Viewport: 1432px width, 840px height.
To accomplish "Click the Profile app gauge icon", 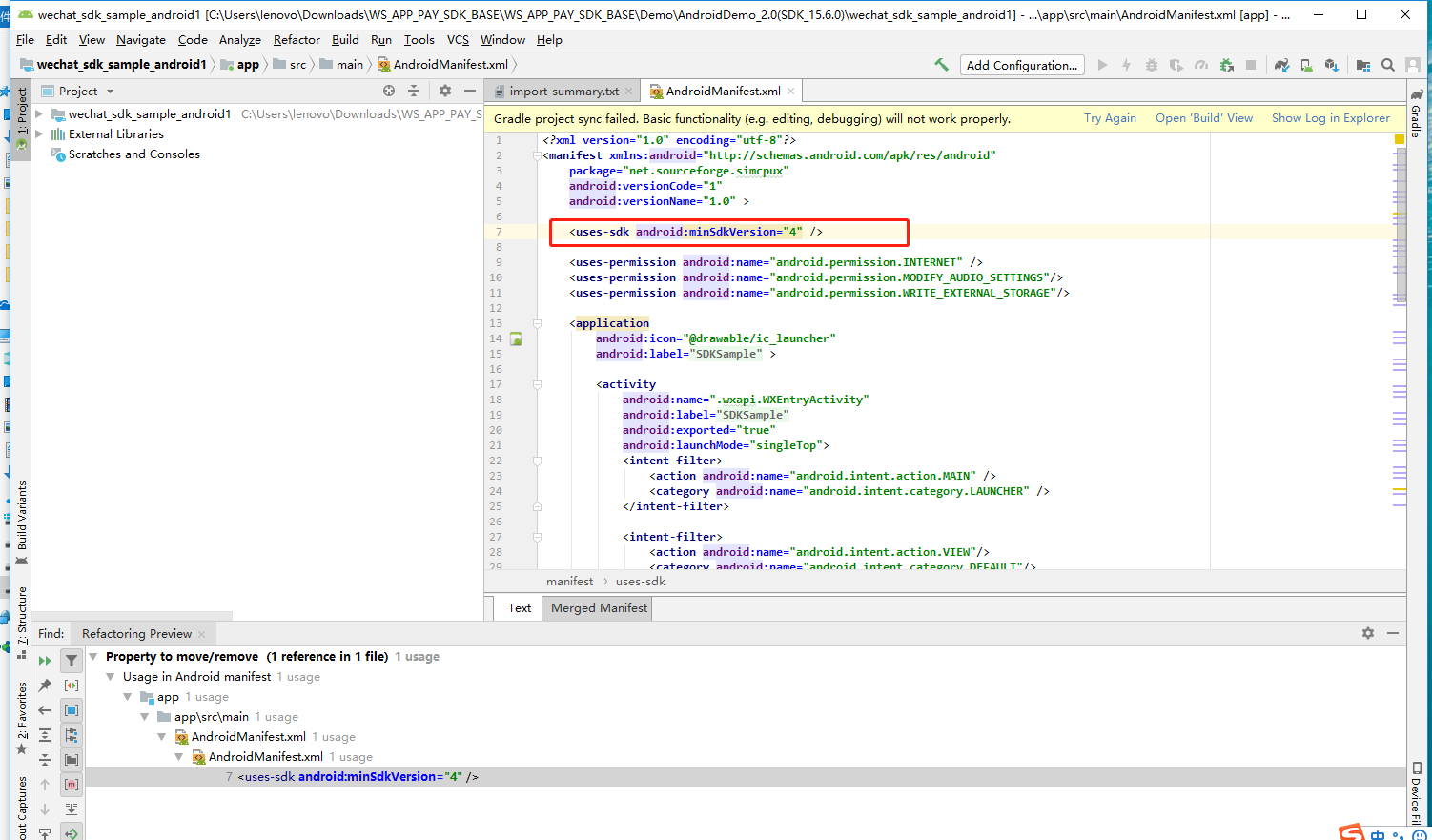I will [x=1201, y=65].
